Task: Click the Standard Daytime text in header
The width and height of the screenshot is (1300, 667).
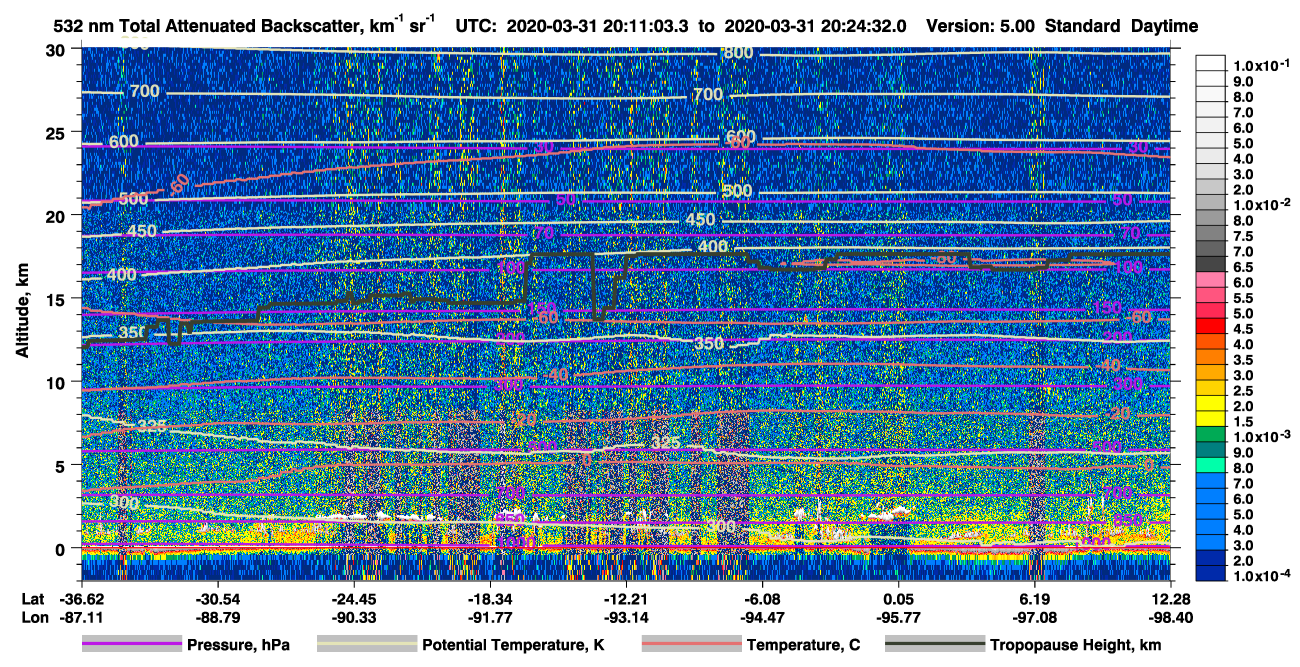Action: pyautogui.click(x=1121, y=26)
